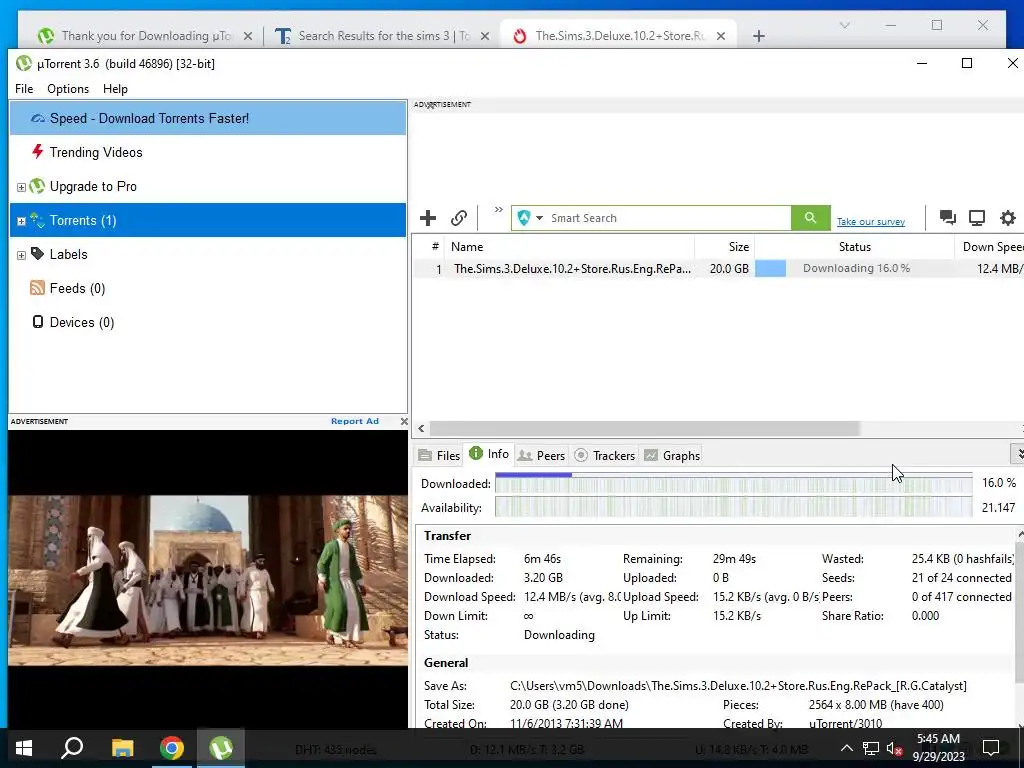The image size is (1024, 768).
Task: Click the Availability pieces bar
Action: [733, 507]
